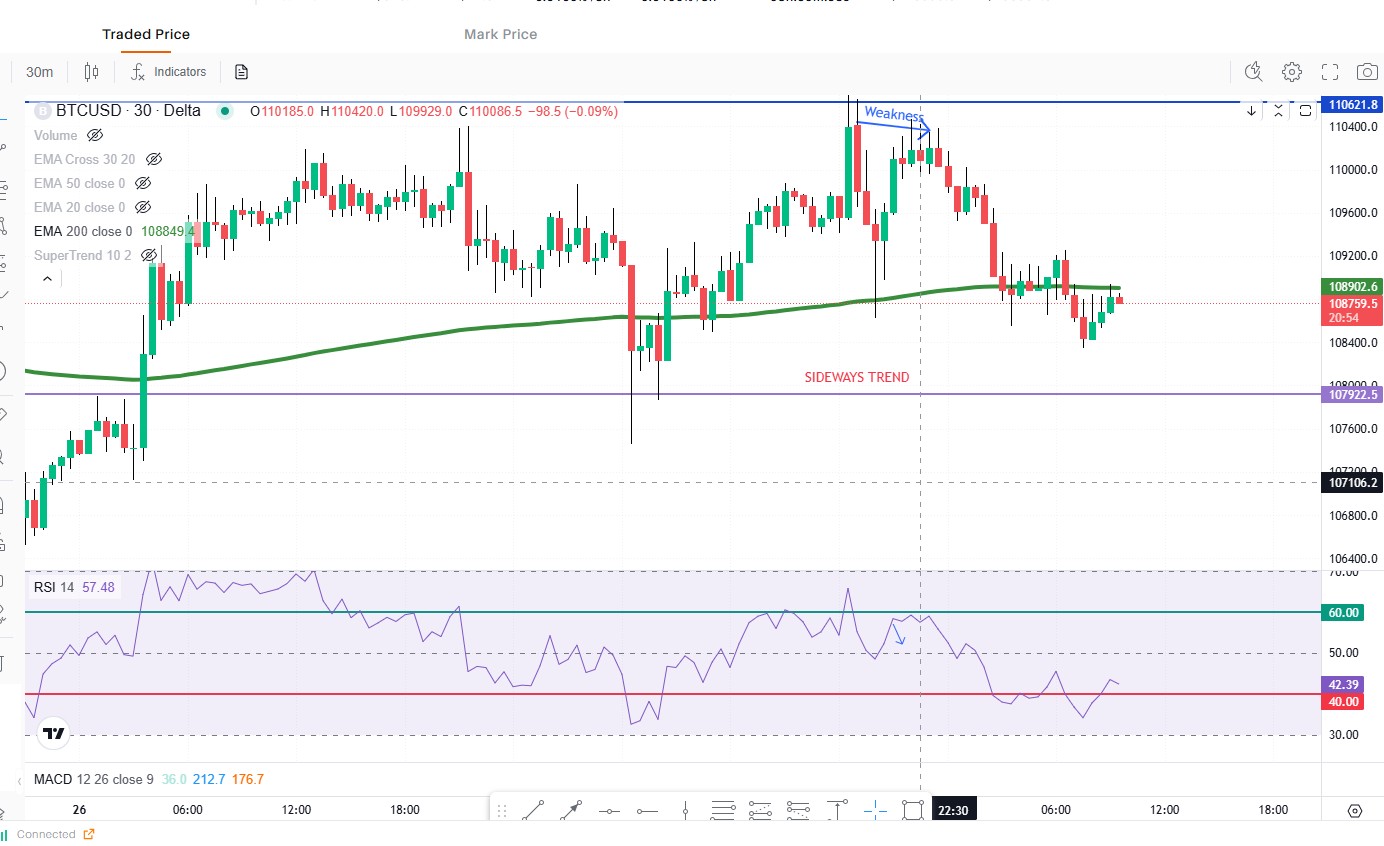Image resolution: width=1384 pixels, height=846 pixels.
Task: Enter fullscreen chart mode
Action: point(1330,72)
